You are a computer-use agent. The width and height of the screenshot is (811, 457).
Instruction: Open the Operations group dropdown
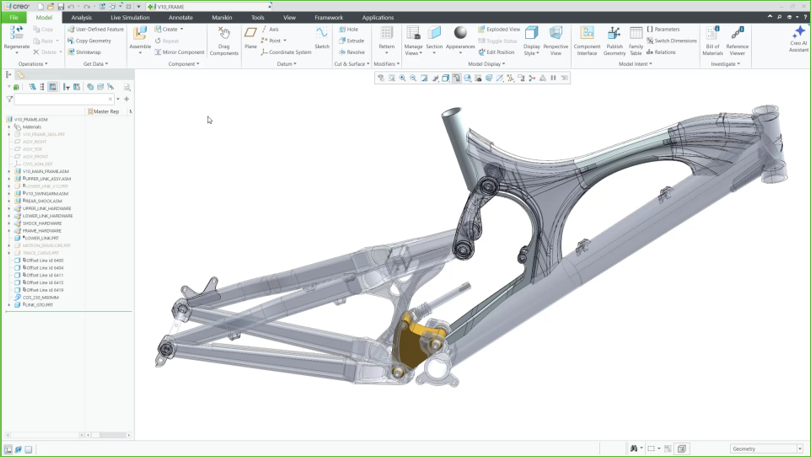pos(33,64)
